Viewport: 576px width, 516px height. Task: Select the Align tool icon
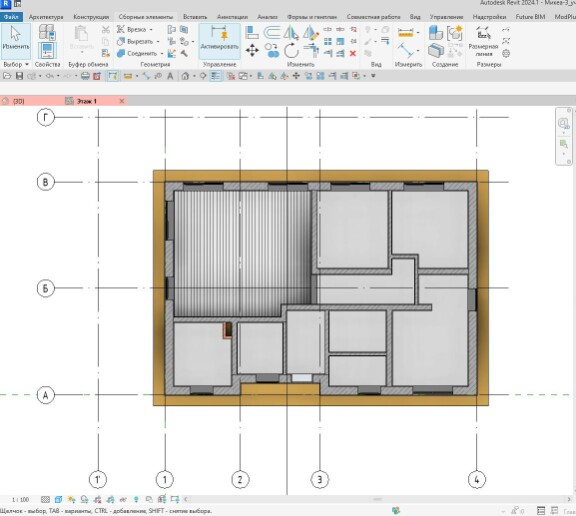point(252,32)
